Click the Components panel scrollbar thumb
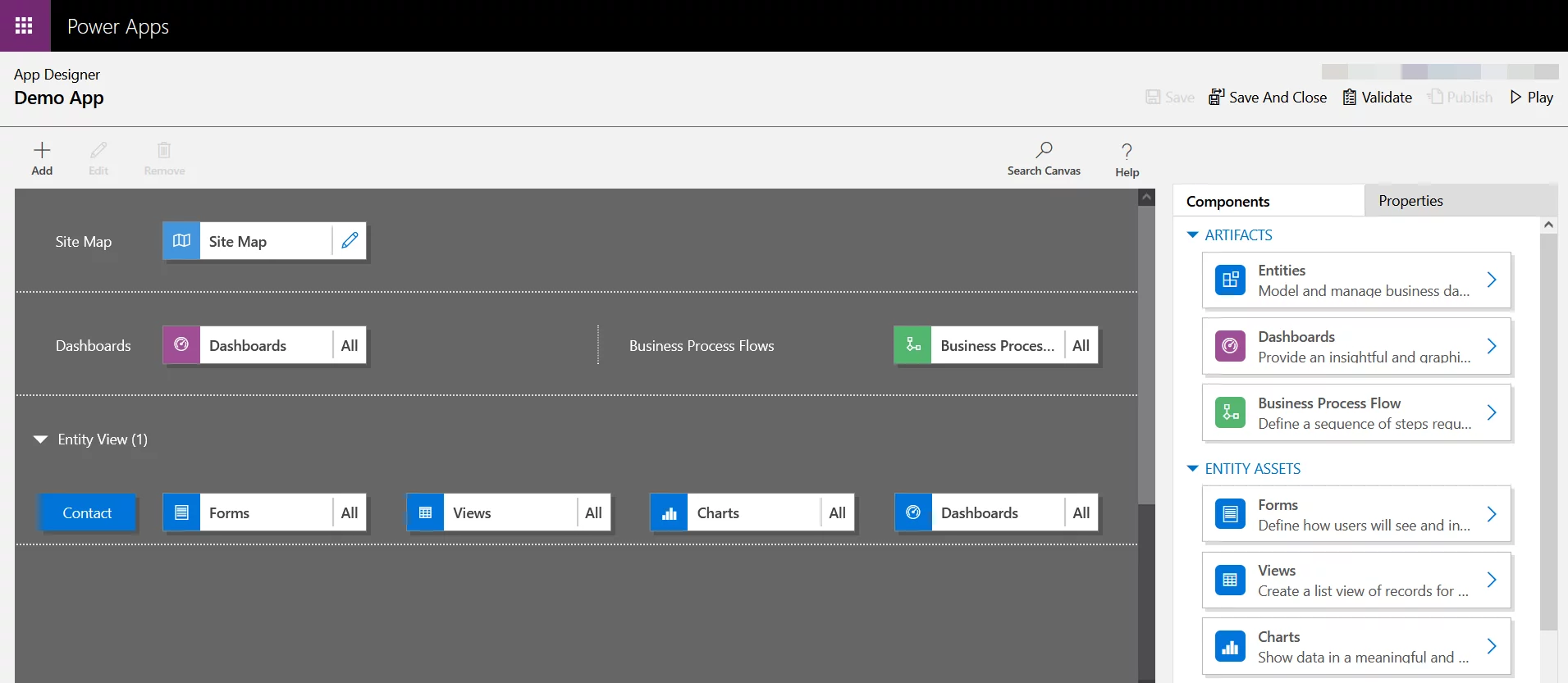The image size is (1568, 683). 1548,432
